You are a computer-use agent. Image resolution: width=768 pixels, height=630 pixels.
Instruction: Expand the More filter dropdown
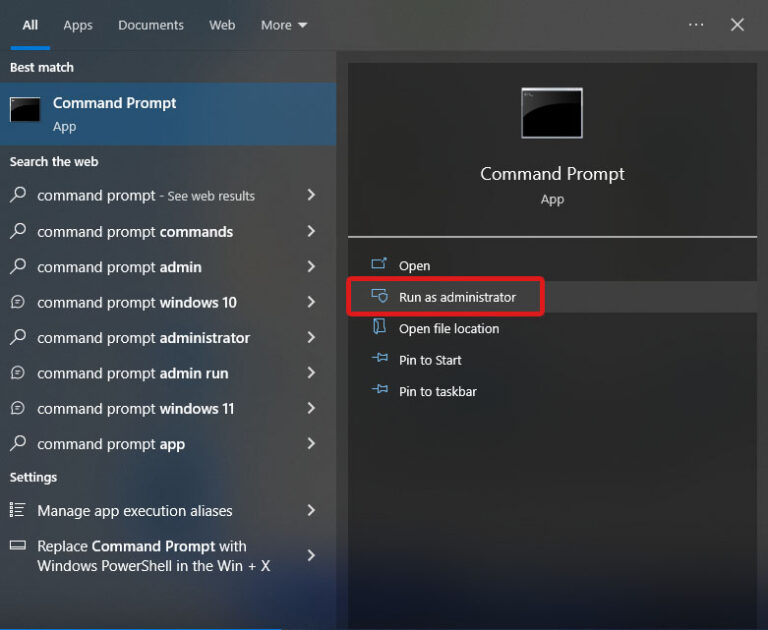[284, 25]
